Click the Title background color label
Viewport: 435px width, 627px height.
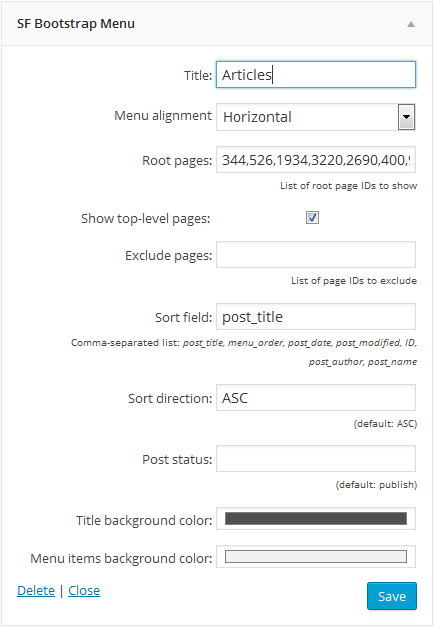[x=144, y=521]
